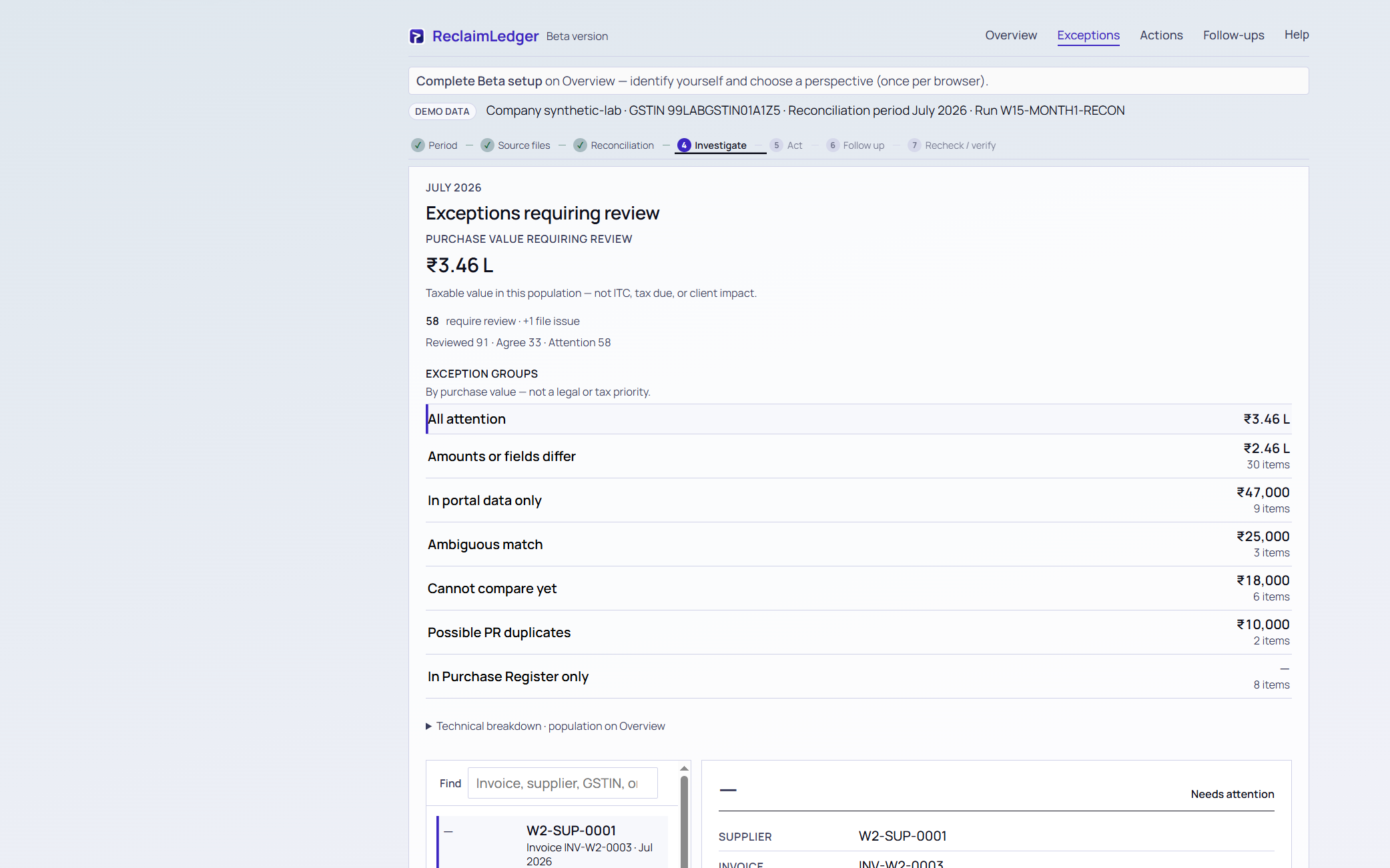Click the step 5 Act number badge

[x=776, y=145]
